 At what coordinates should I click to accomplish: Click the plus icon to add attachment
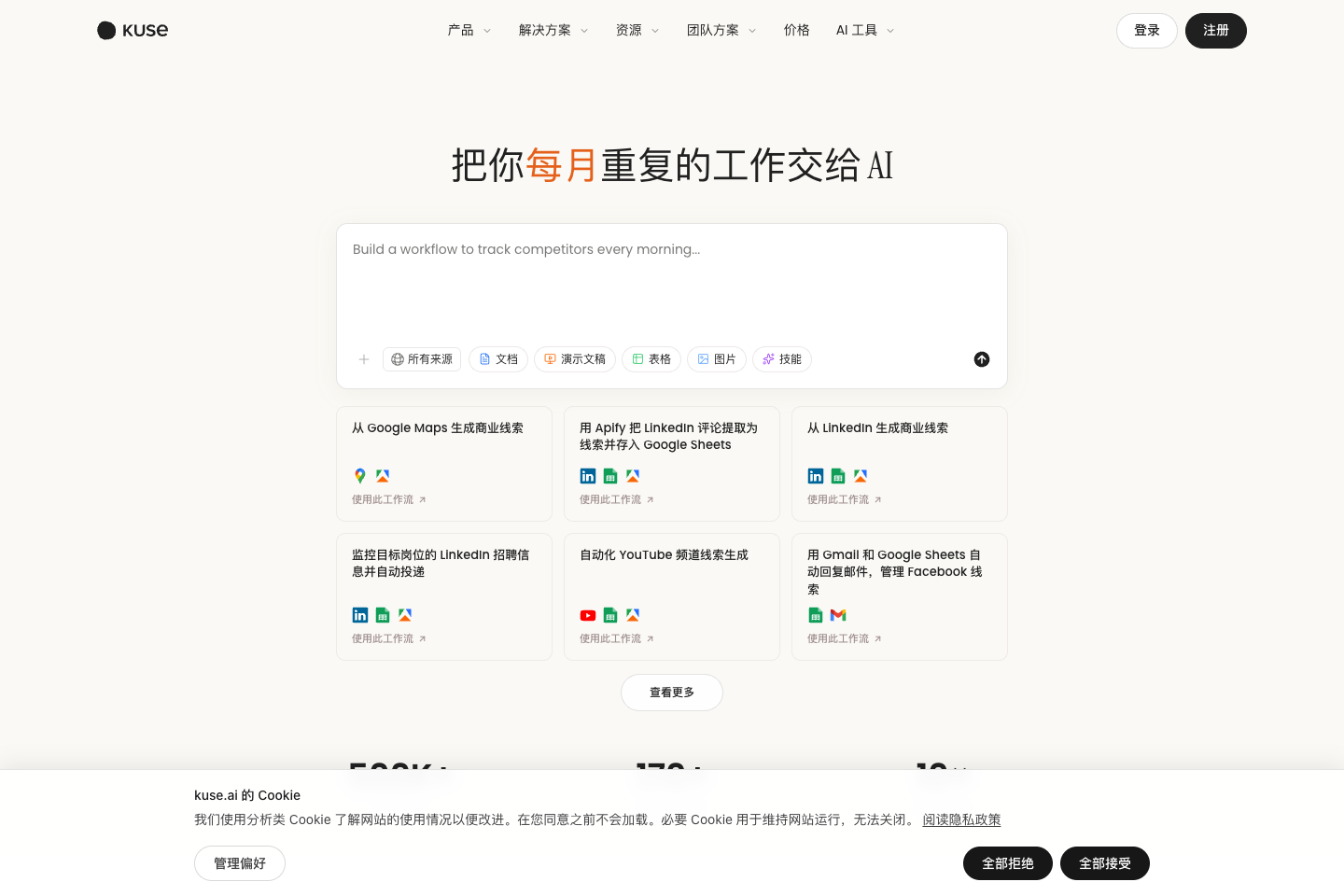[364, 359]
